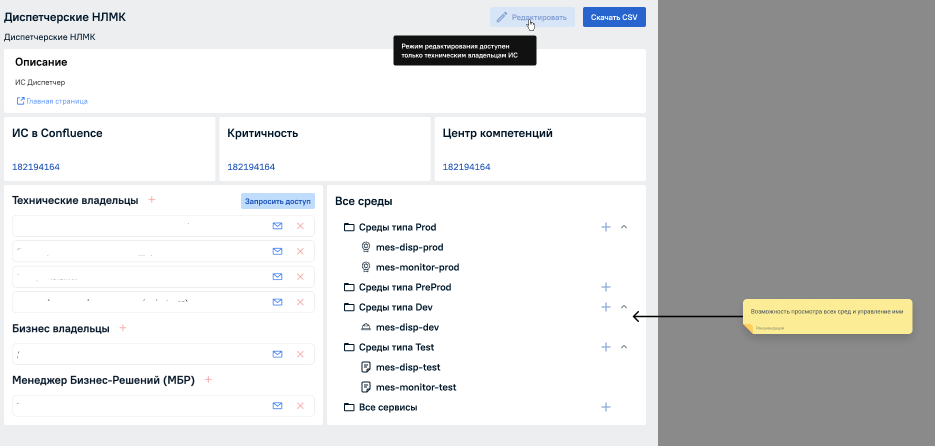
Task: Email the business owner entry
Action: 277,354
